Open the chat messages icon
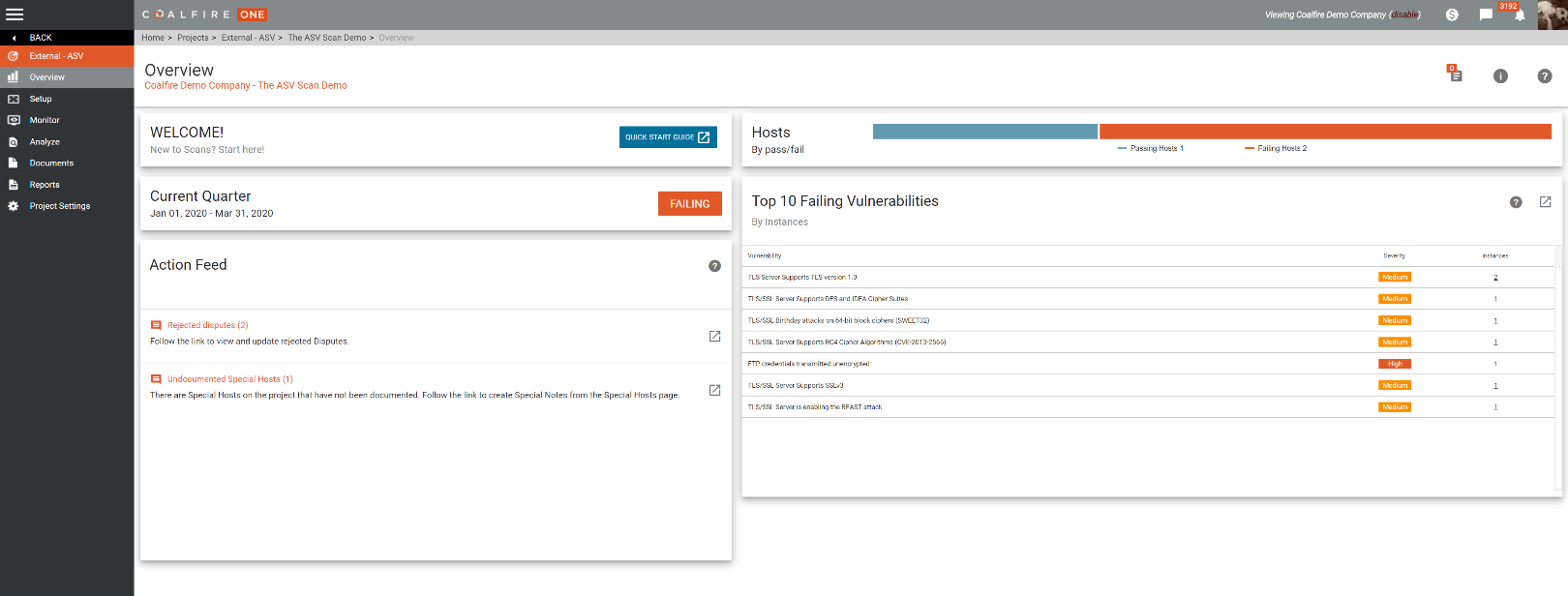The height and width of the screenshot is (596, 1568). click(1486, 15)
